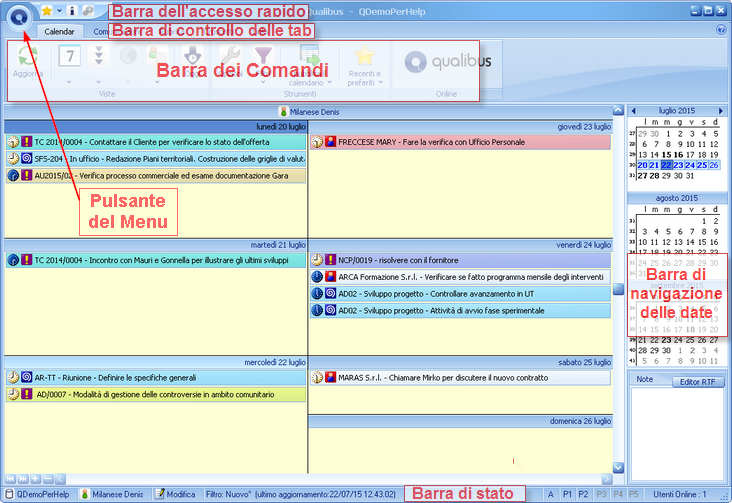This screenshot has width=732, height=503.
Task: Click the spiral icon of 'SFS-204' event
Action: 27,159
